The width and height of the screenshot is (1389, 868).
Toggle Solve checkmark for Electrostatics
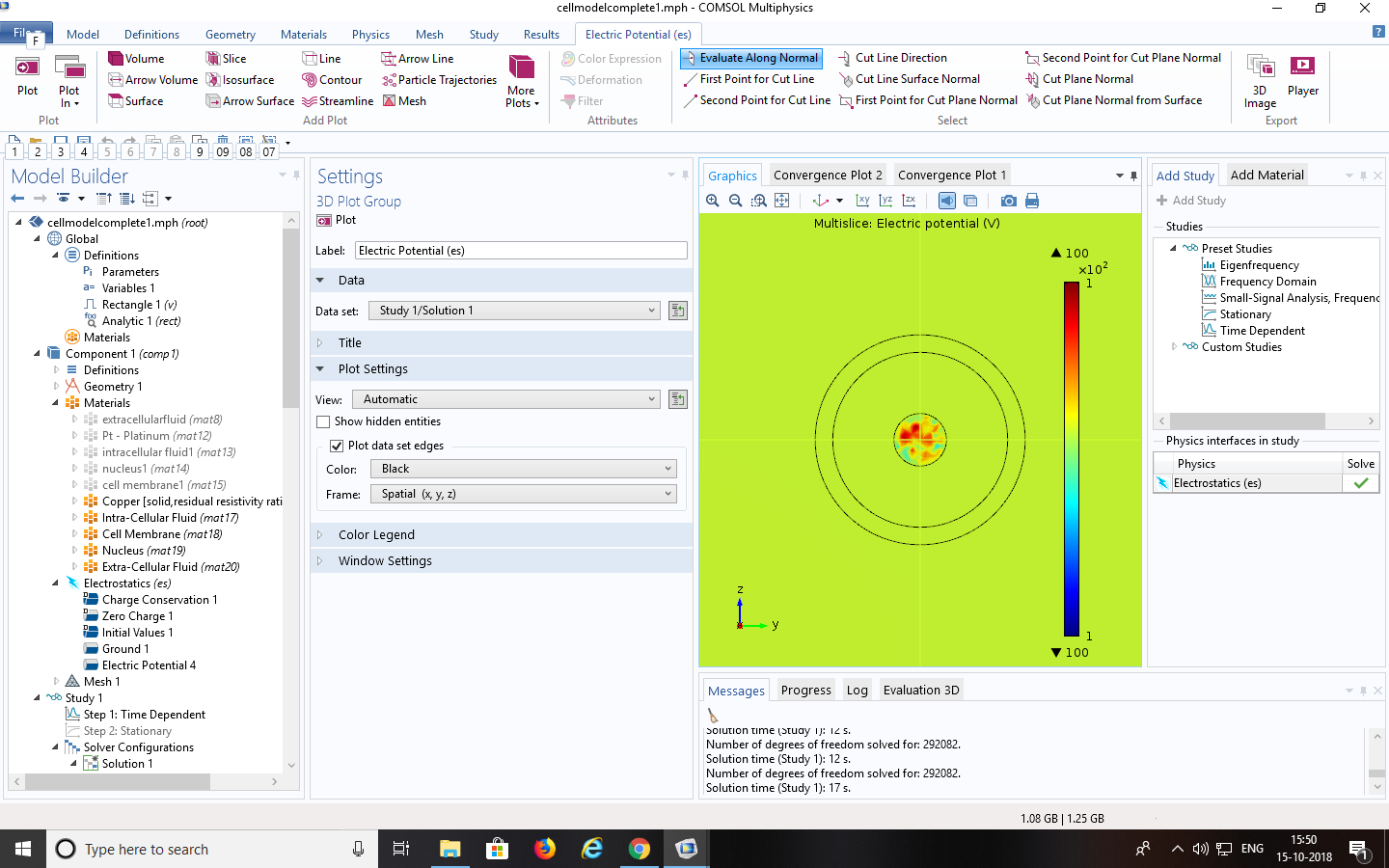[x=1360, y=483]
